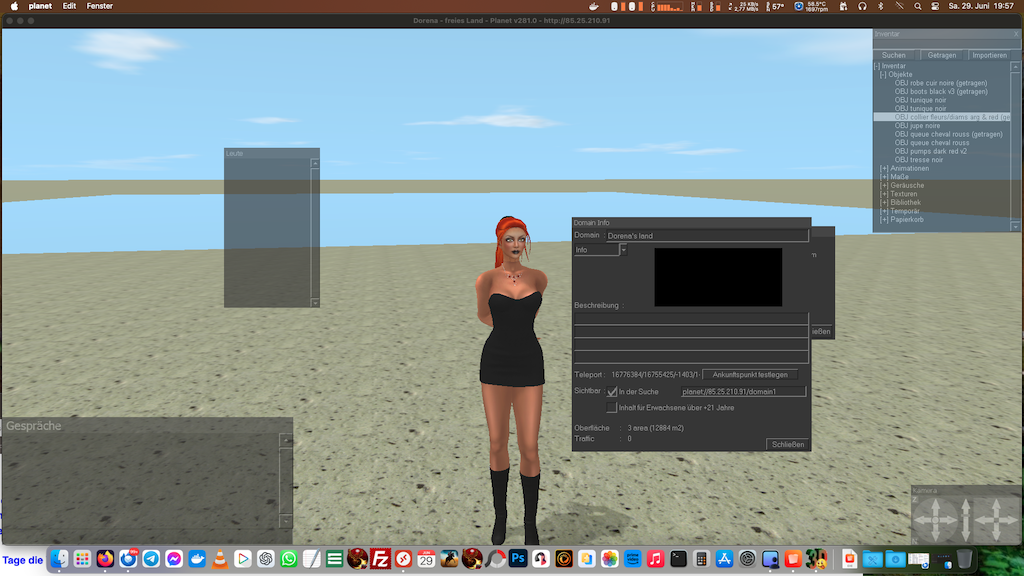Uncheck the 'In der Suche' checkbox

(x=612, y=392)
